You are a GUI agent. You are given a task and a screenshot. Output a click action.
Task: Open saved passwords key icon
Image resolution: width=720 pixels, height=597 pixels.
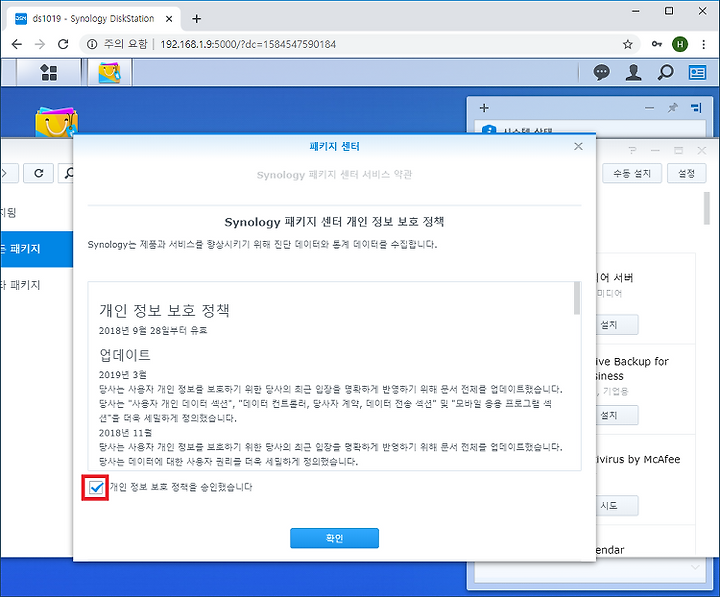click(x=657, y=44)
